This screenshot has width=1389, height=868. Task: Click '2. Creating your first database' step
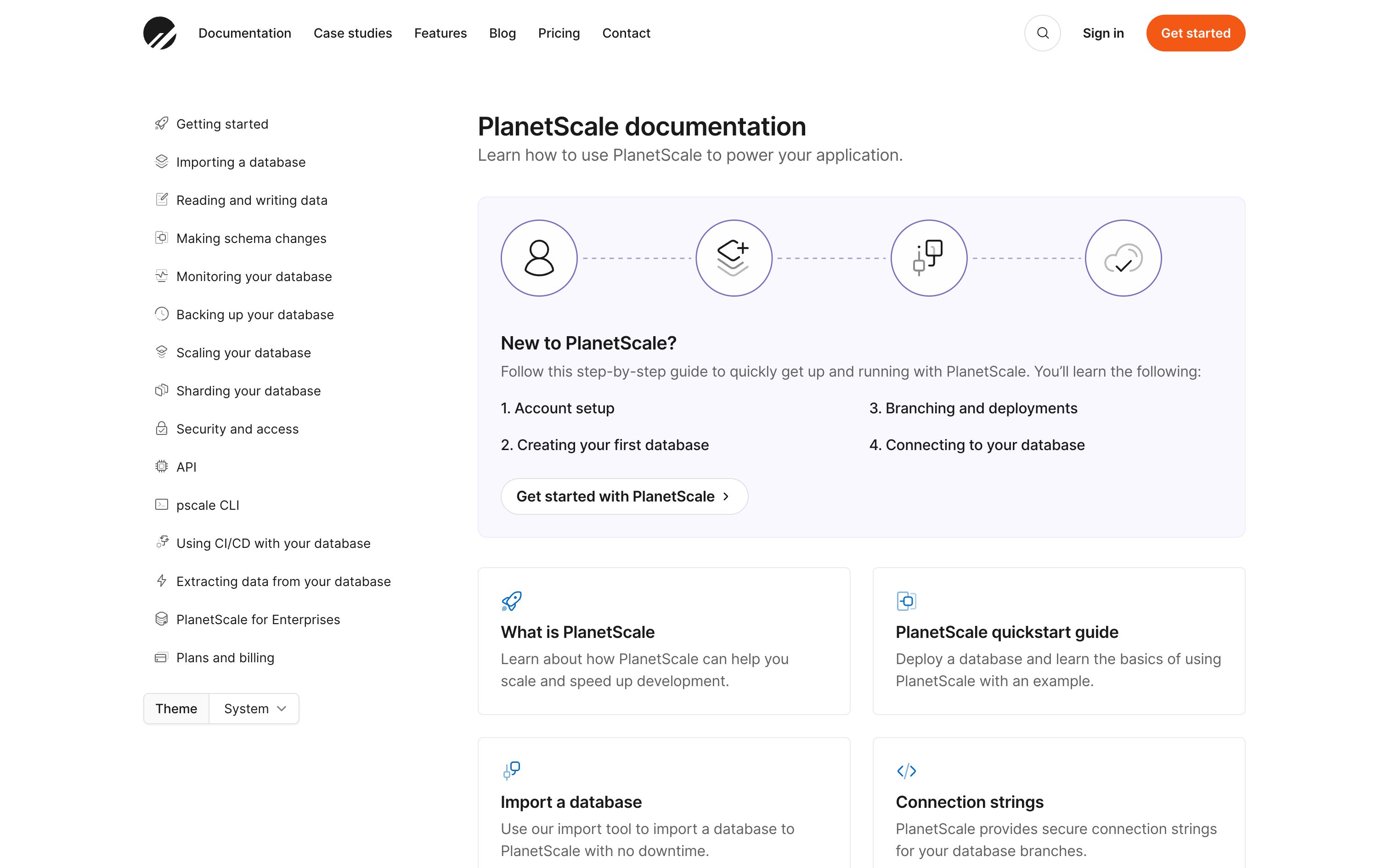(x=605, y=445)
